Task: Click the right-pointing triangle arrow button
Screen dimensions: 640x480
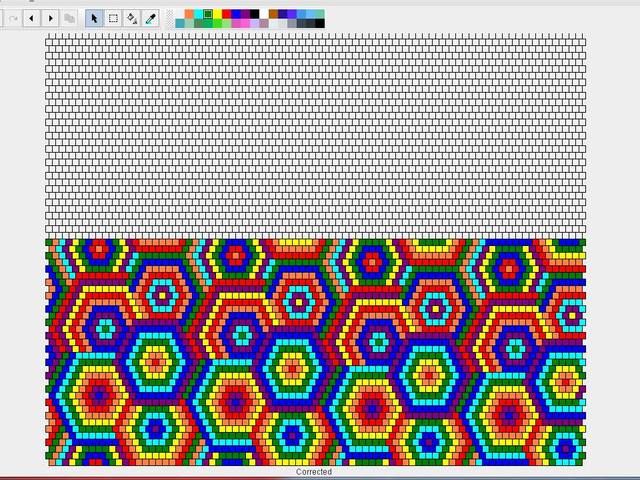Action: click(x=50, y=18)
